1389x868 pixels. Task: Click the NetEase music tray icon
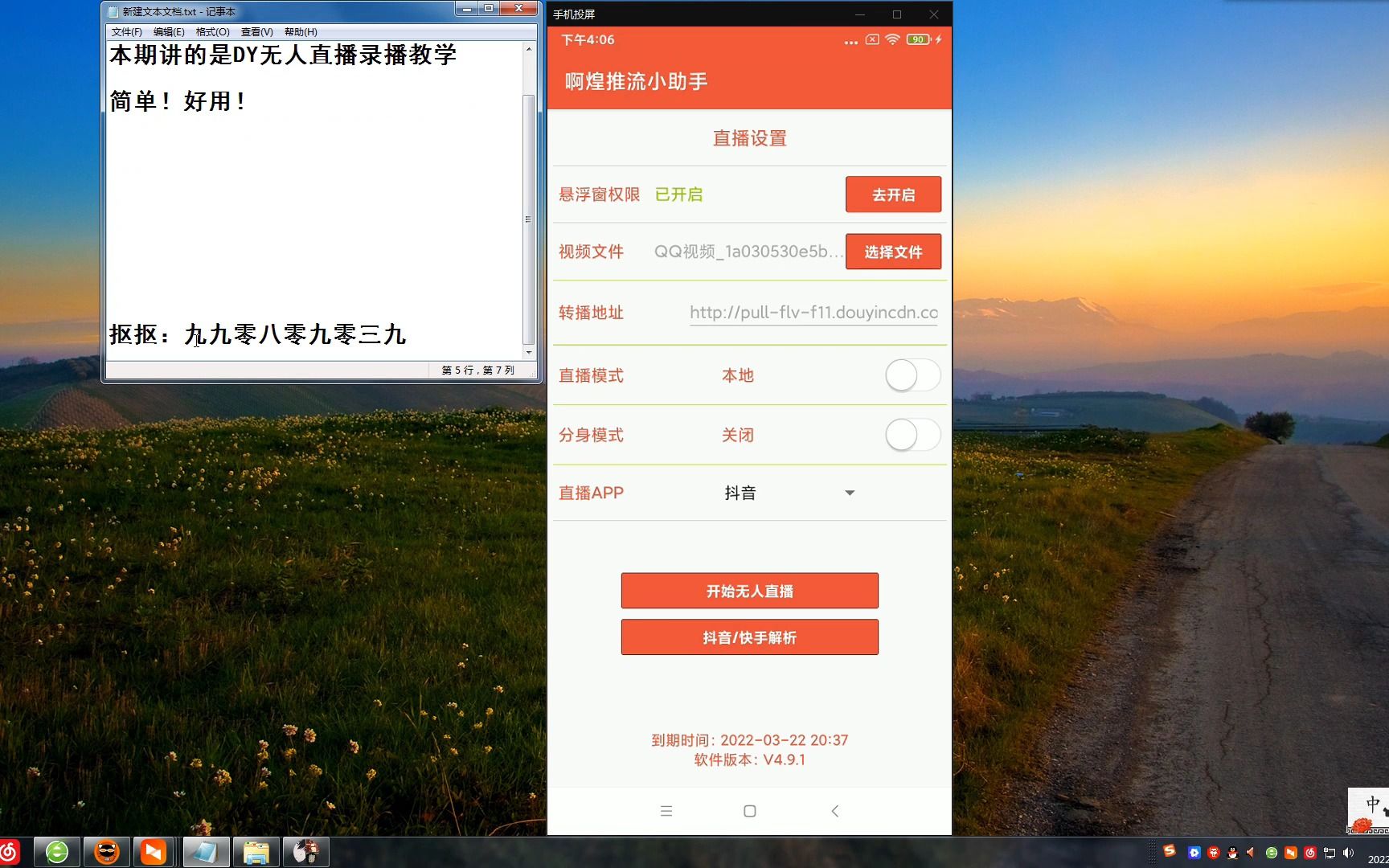coord(1309,853)
